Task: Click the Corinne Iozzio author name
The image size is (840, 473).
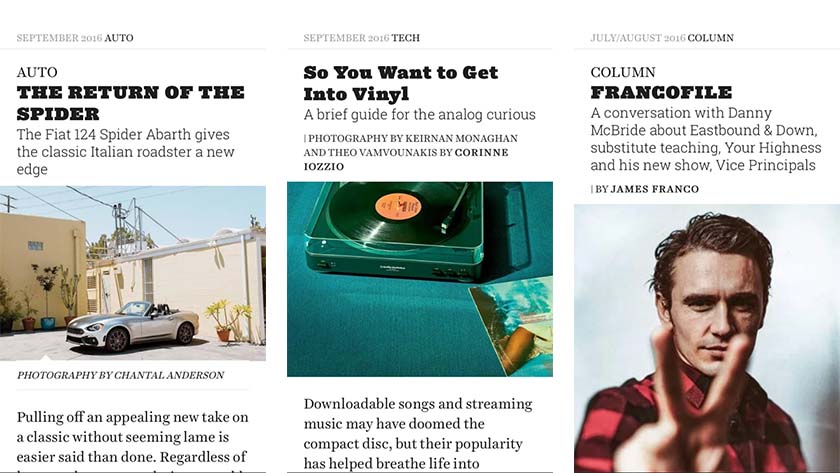Action: point(482,152)
